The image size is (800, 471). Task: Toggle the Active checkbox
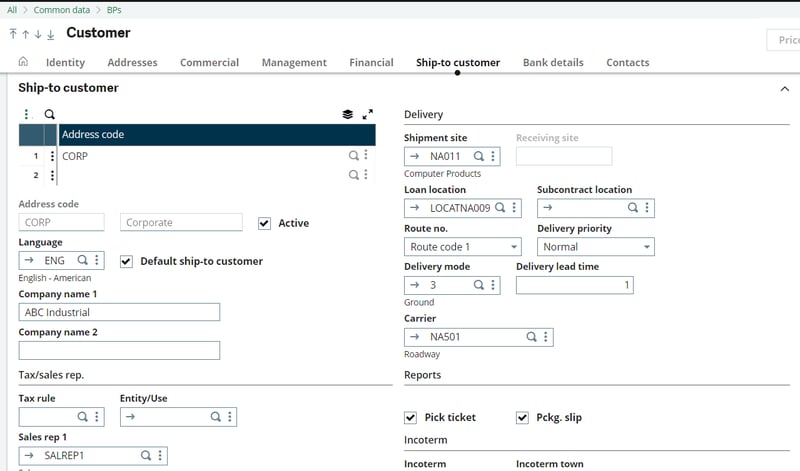tap(264, 223)
